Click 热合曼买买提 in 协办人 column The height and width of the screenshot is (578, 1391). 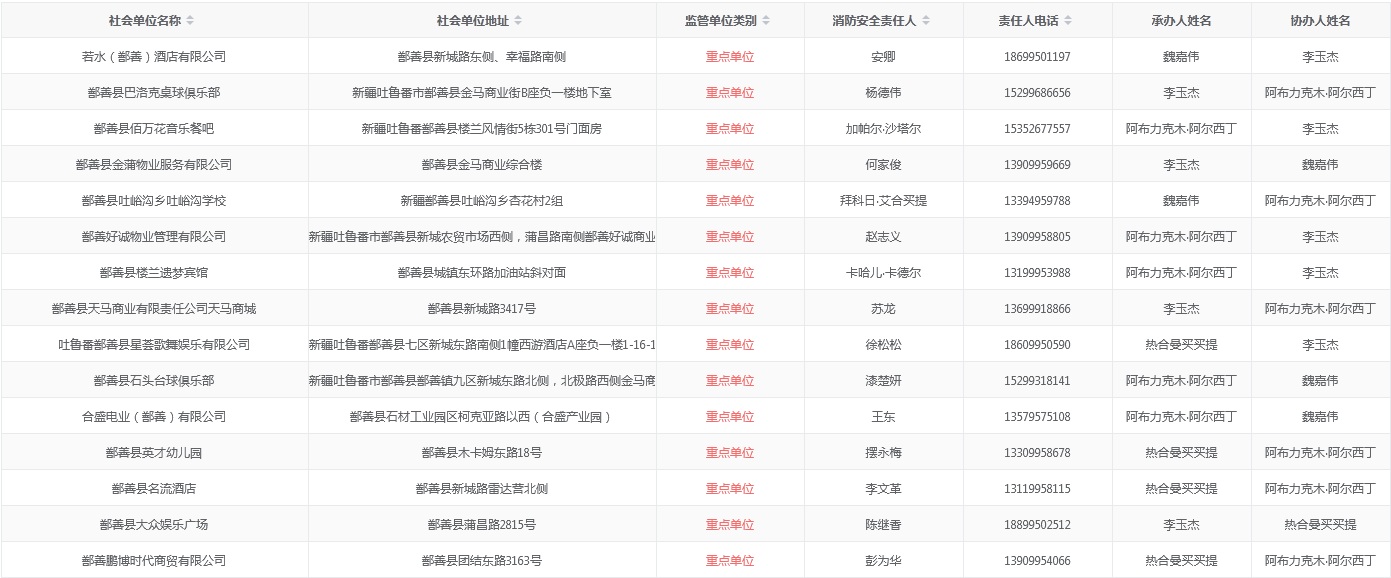pyautogui.click(x=1320, y=525)
